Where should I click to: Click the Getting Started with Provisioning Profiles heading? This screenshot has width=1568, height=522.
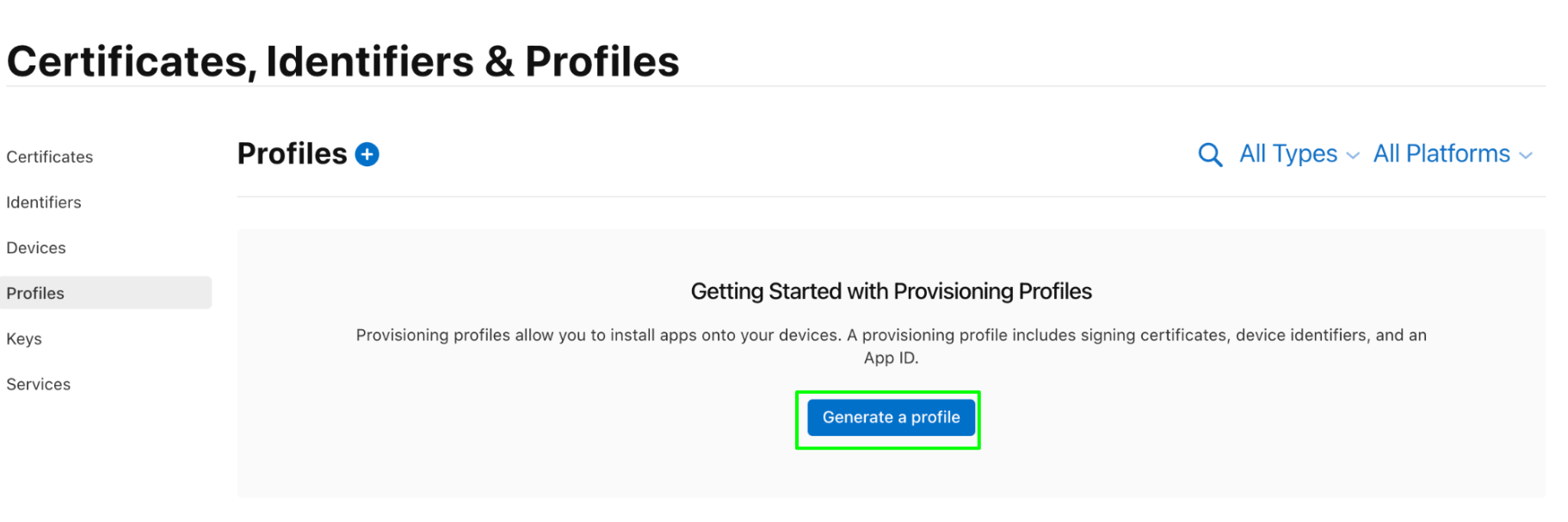pos(892,291)
